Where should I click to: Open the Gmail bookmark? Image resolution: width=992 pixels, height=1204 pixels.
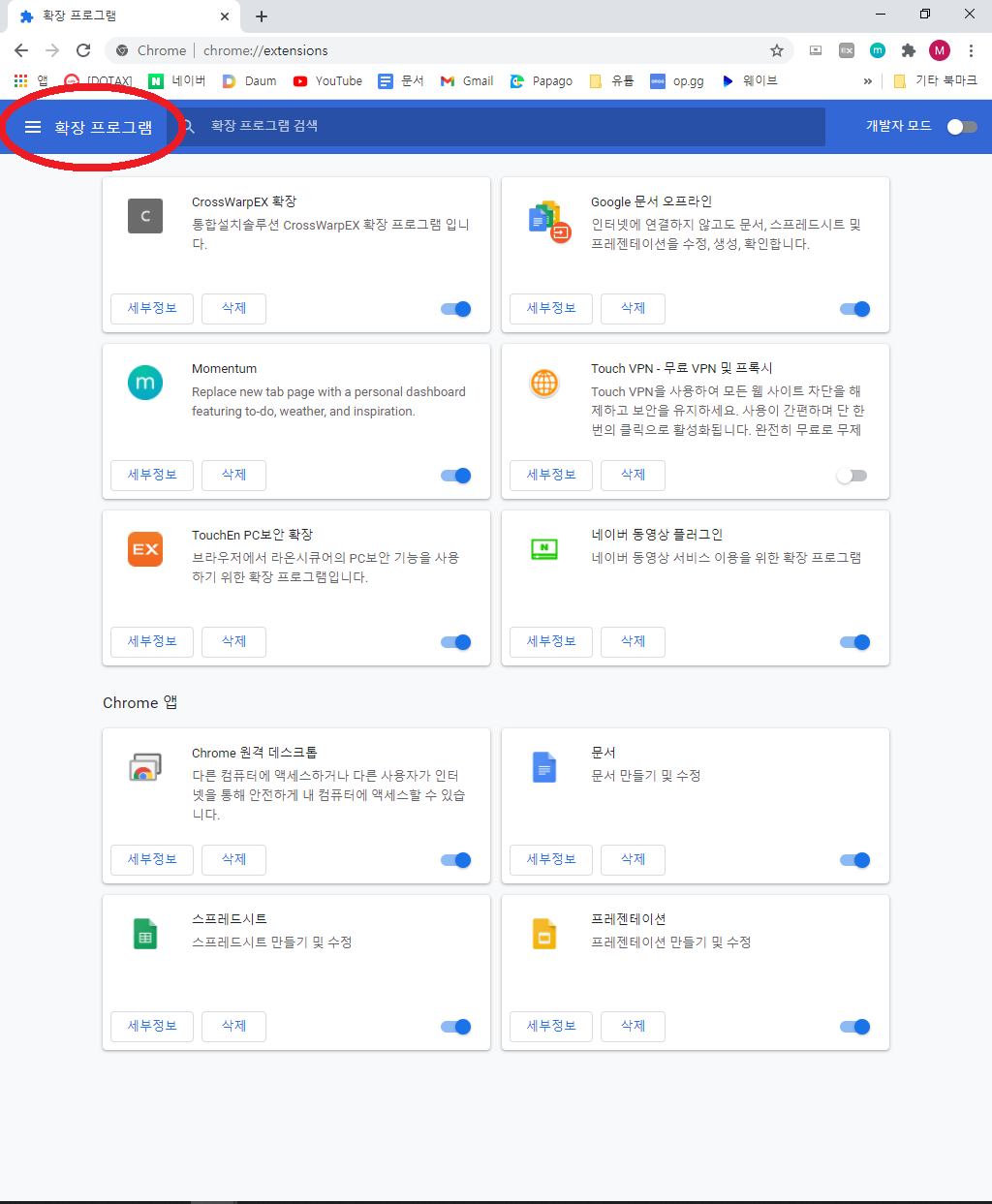coord(467,81)
